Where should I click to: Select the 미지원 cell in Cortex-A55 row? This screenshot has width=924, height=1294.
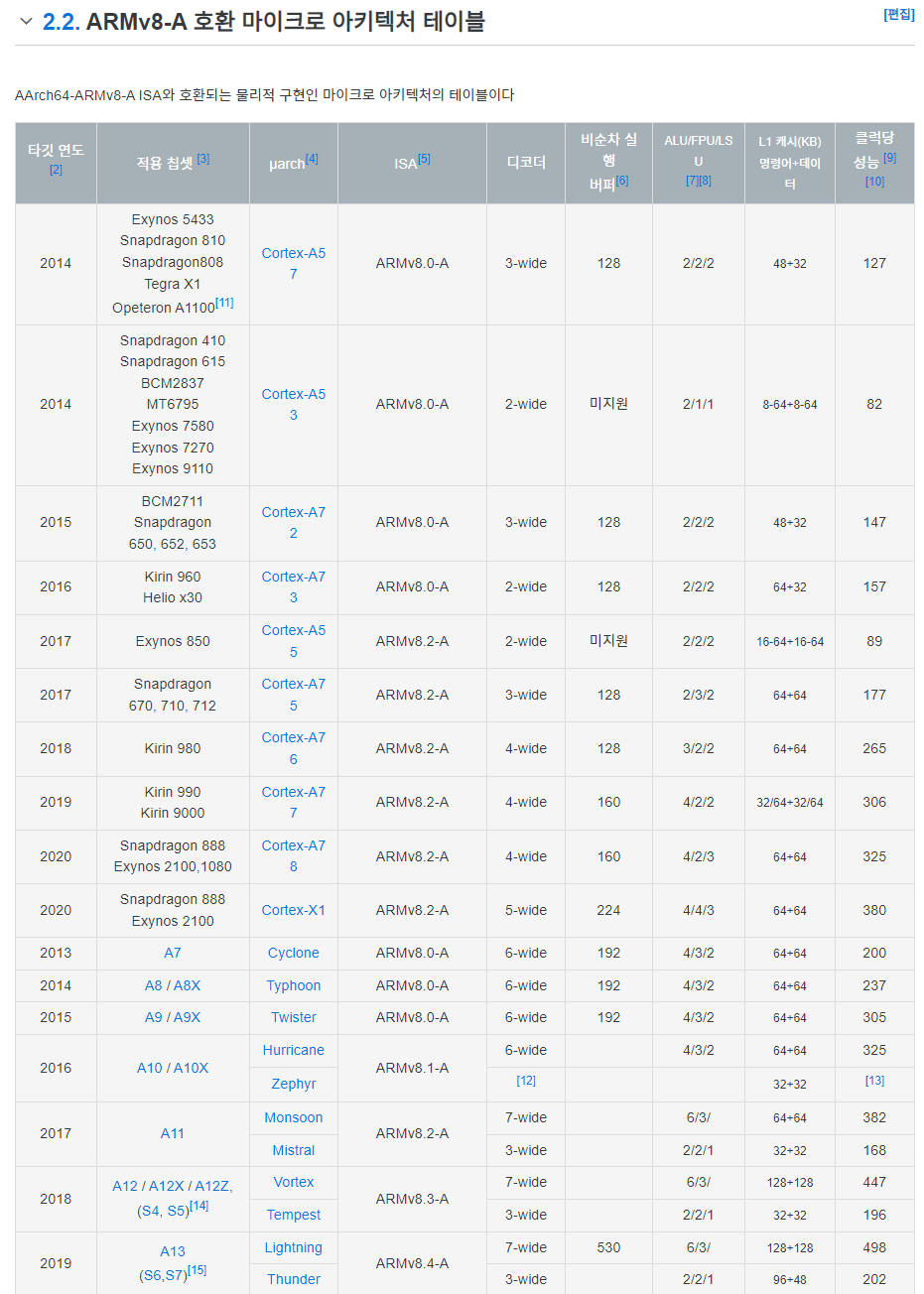(609, 641)
